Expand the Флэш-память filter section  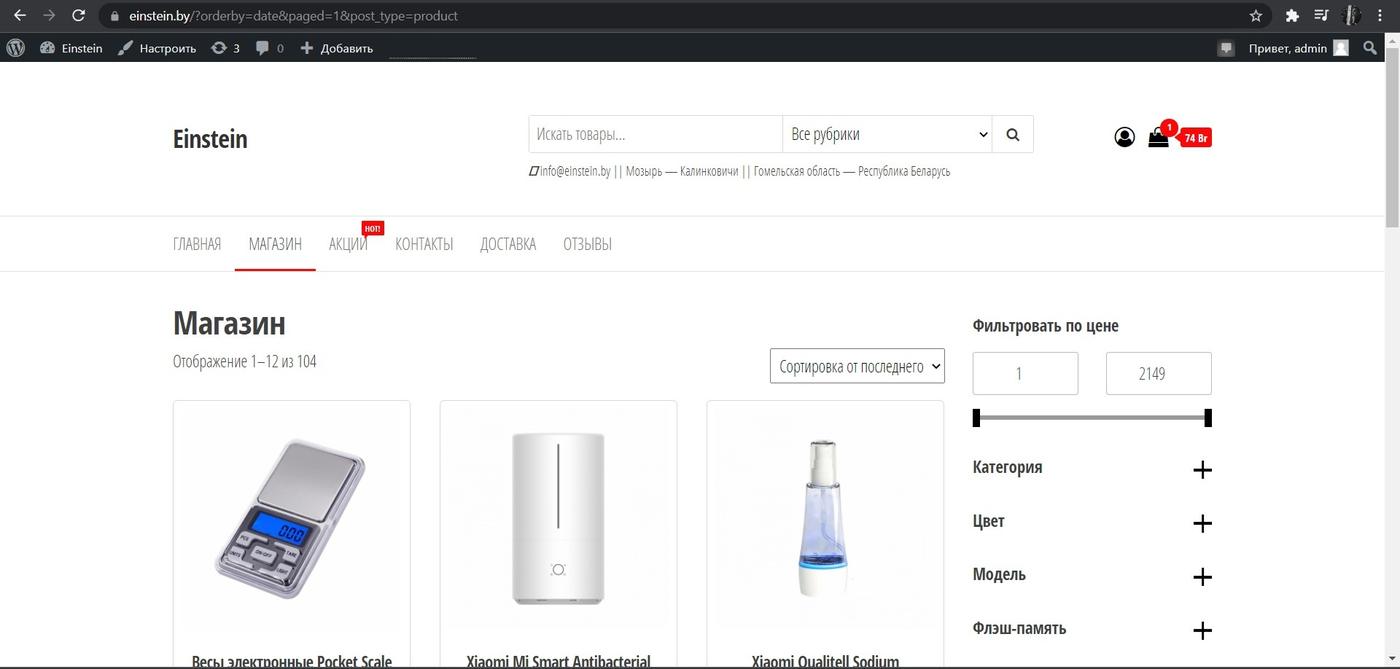click(x=1203, y=630)
